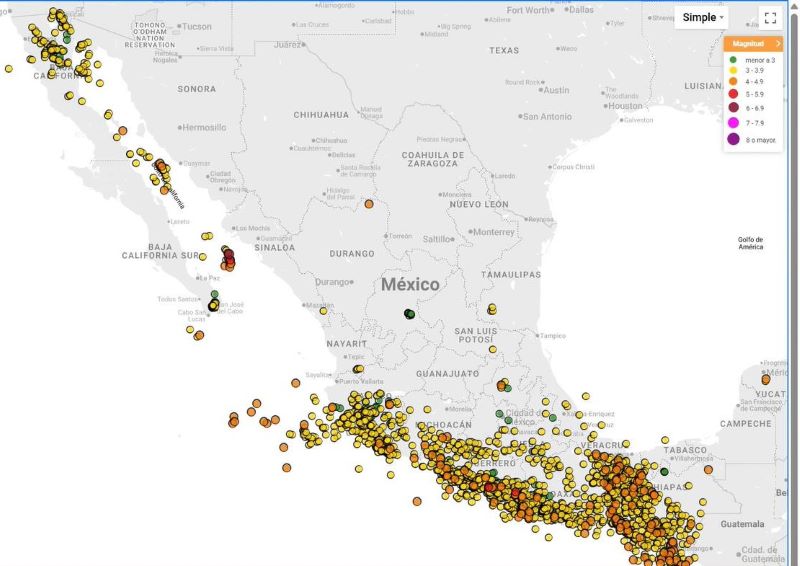Click scrollbar up arrow
Image resolution: width=800 pixels, height=566 pixels.
[x=794, y=6]
